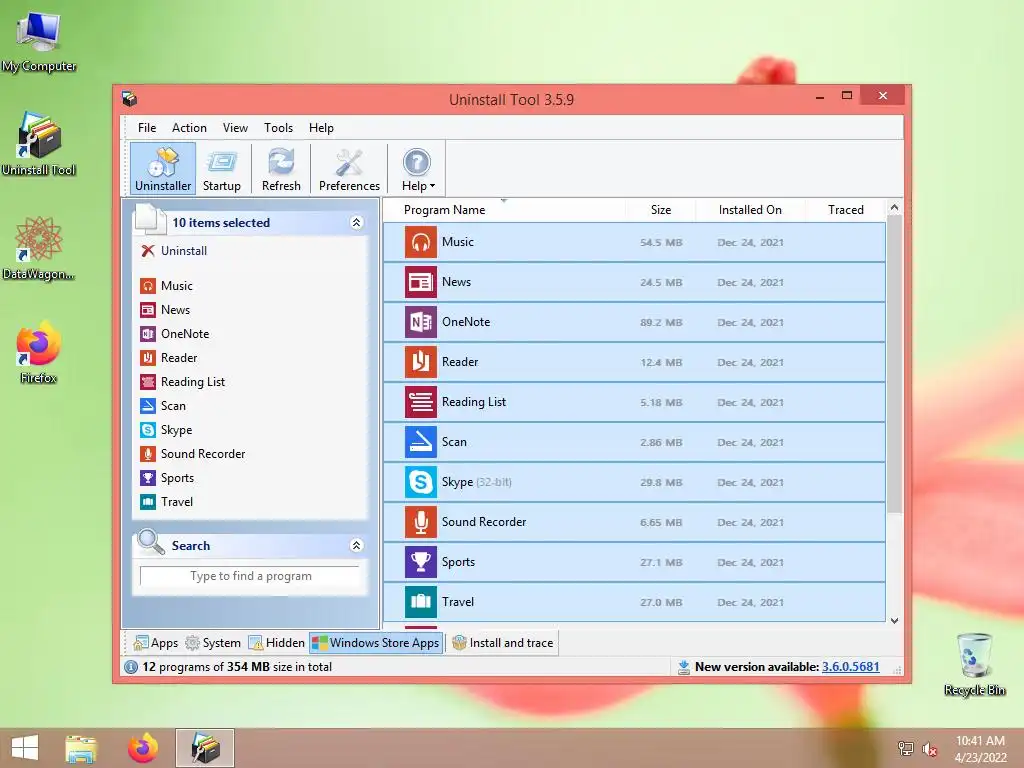The width and height of the screenshot is (1024, 768).
Task: Click the Travel suitcase icon in program list
Action: point(421,602)
